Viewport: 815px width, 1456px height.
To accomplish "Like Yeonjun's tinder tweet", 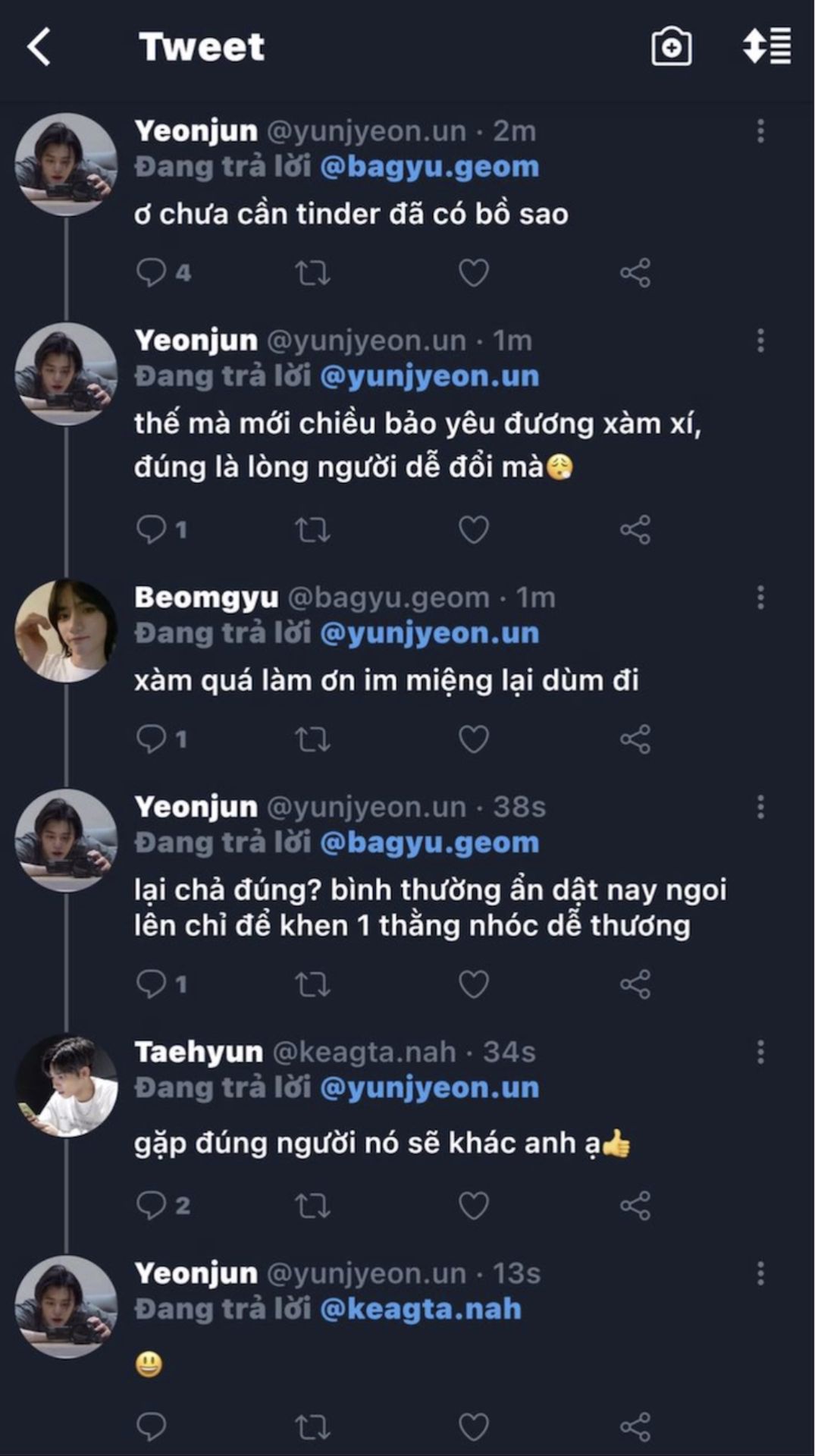I will click(x=474, y=272).
